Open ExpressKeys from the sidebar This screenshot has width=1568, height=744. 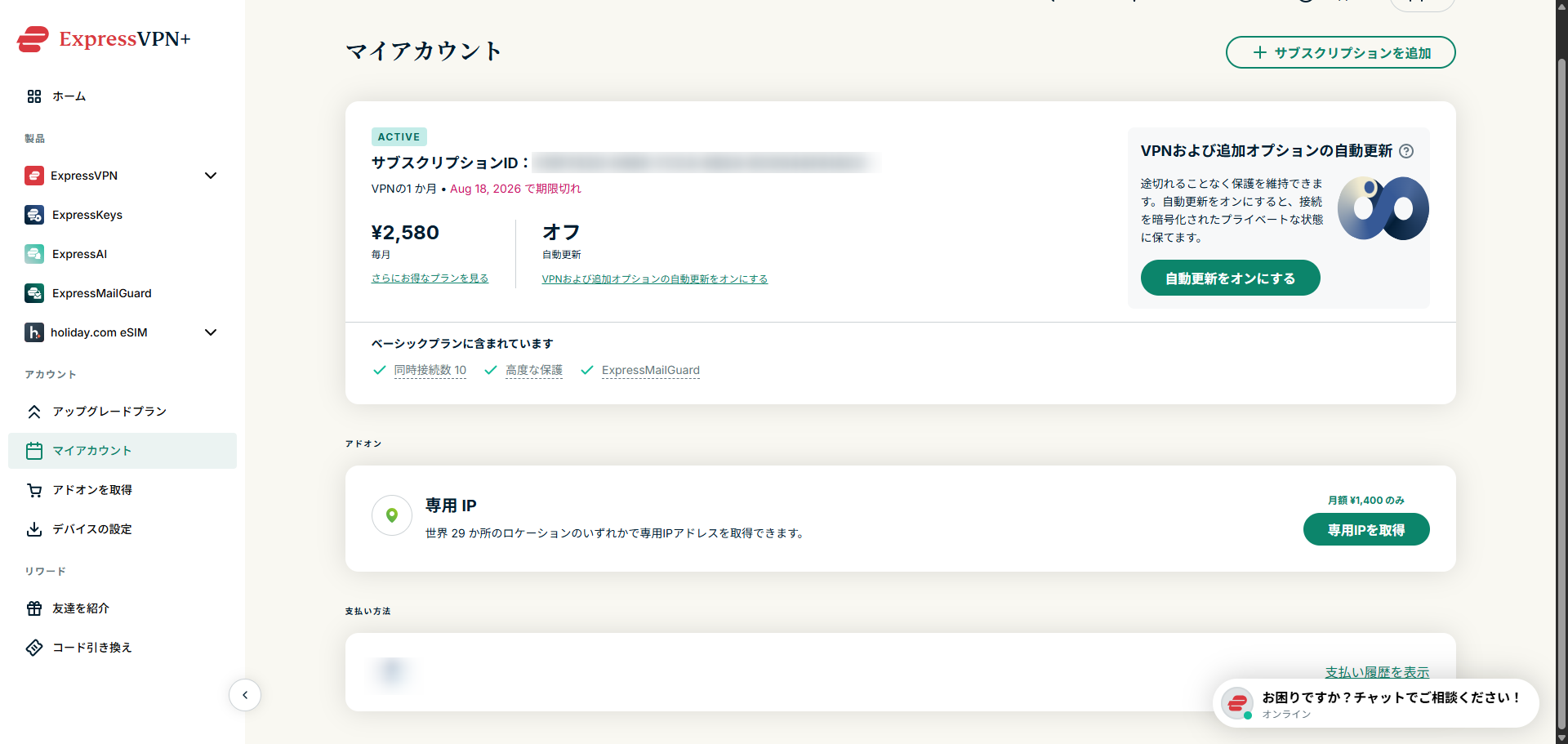[x=122, y=215]
